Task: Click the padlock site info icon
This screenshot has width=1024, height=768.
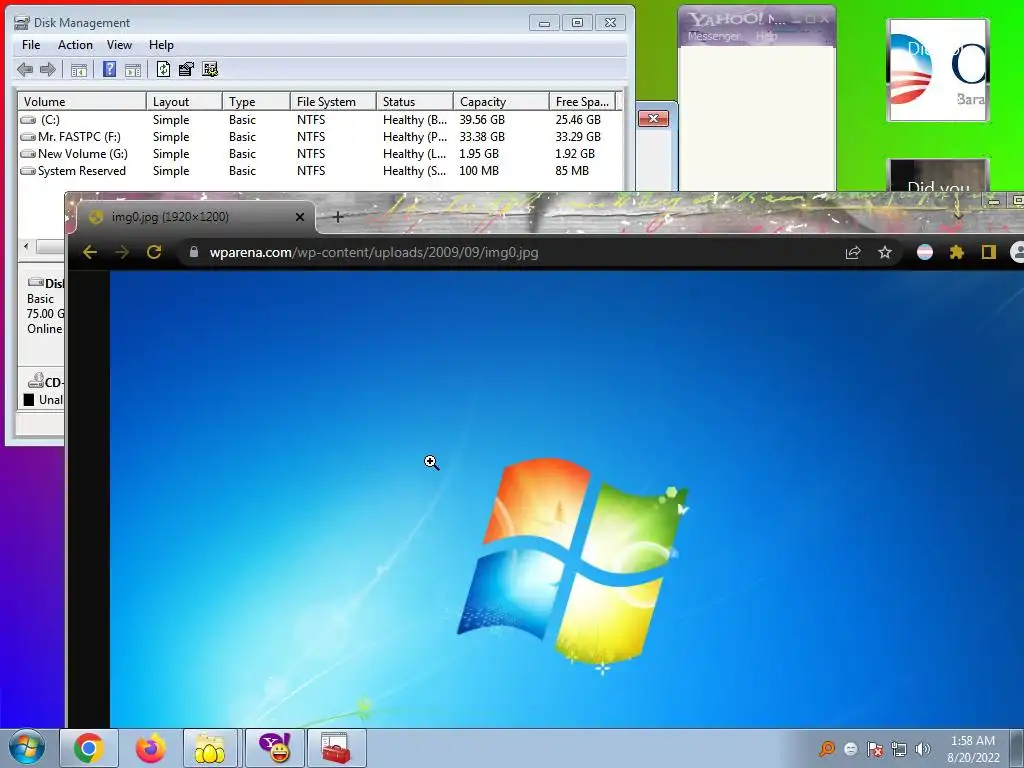Action: [193, 252]
